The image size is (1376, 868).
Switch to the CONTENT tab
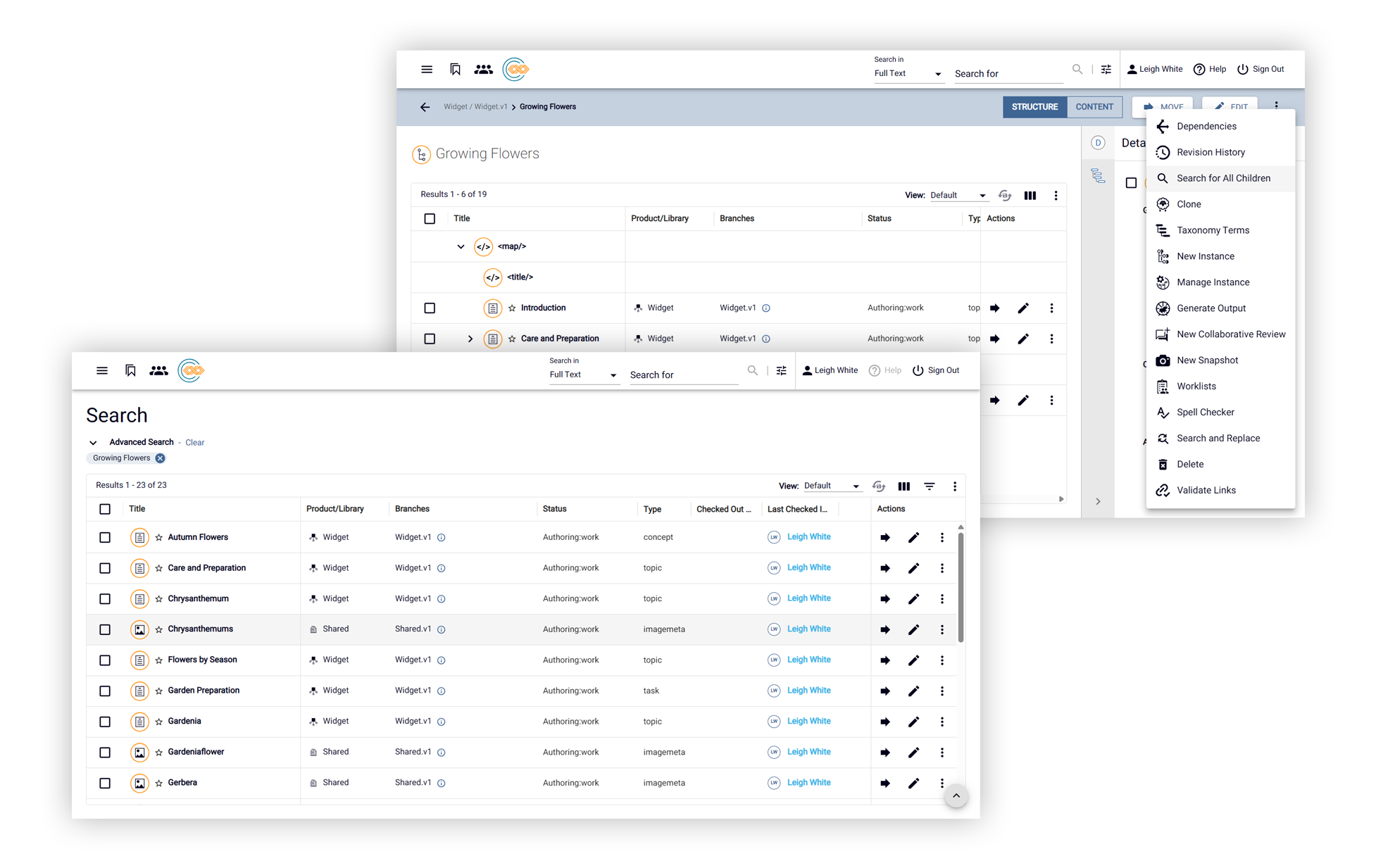(1094, 107)
